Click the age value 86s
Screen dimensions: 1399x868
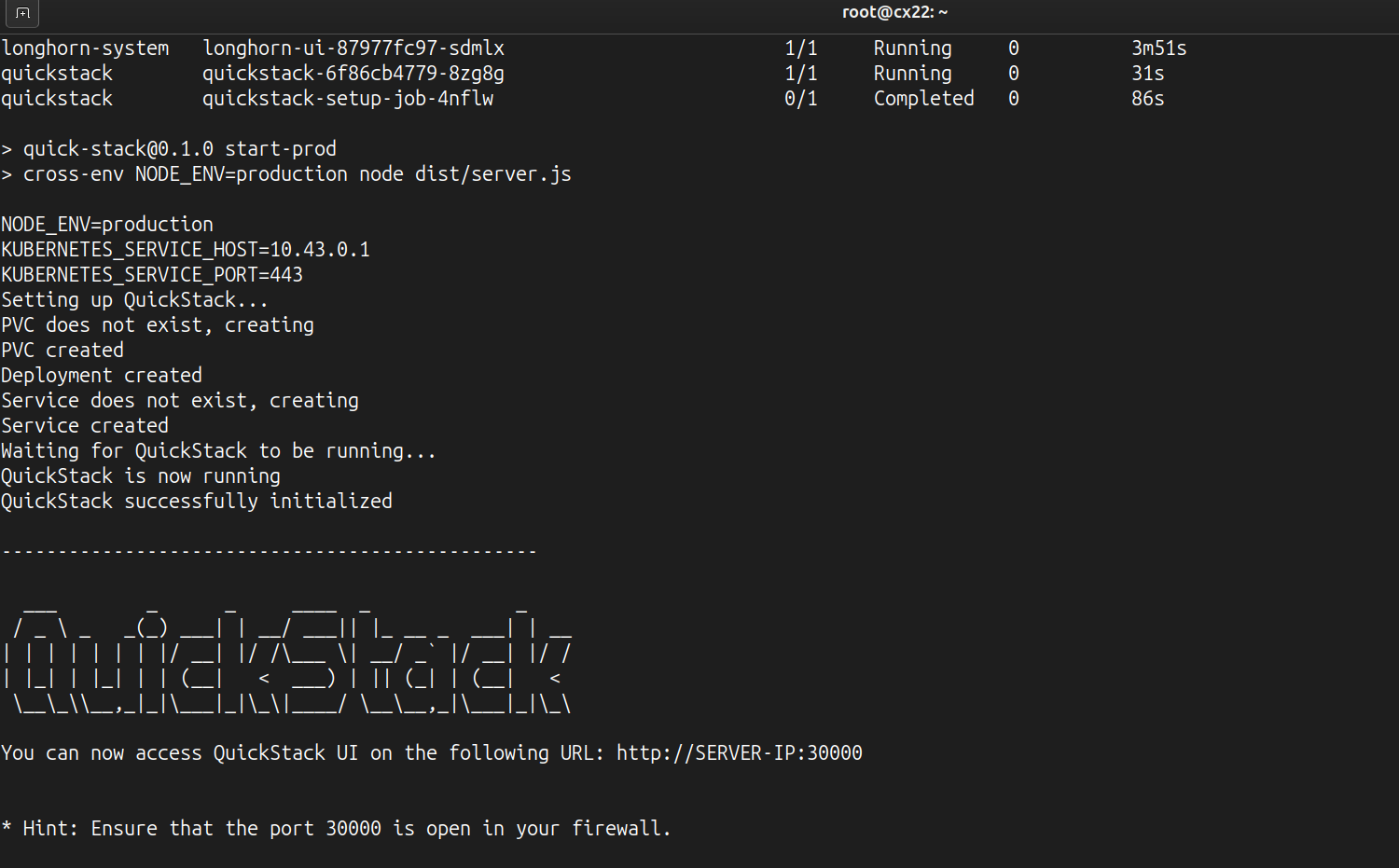point(1147,99)
